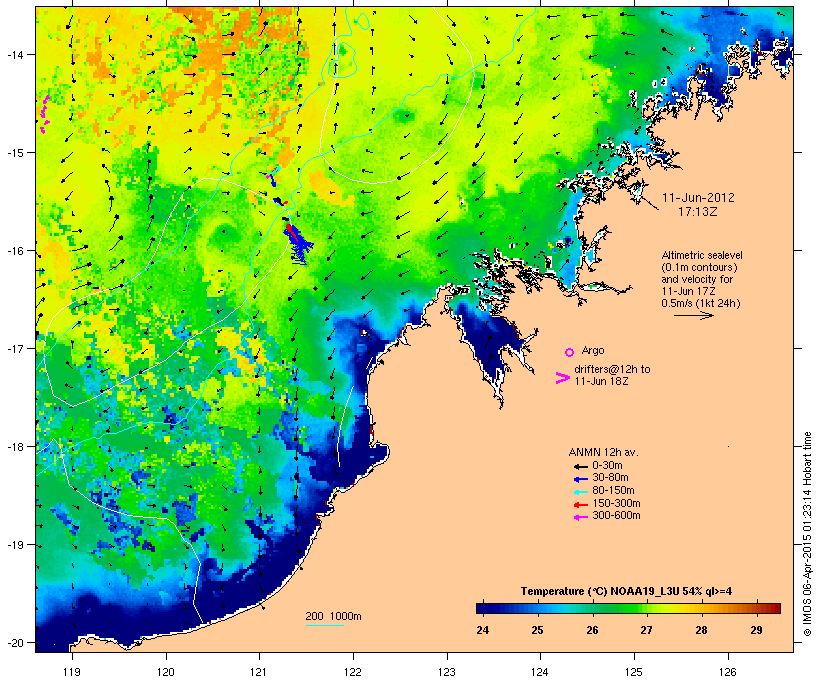Click the temperature color bar
The image size is (820, 680).
tap(628, 608)
